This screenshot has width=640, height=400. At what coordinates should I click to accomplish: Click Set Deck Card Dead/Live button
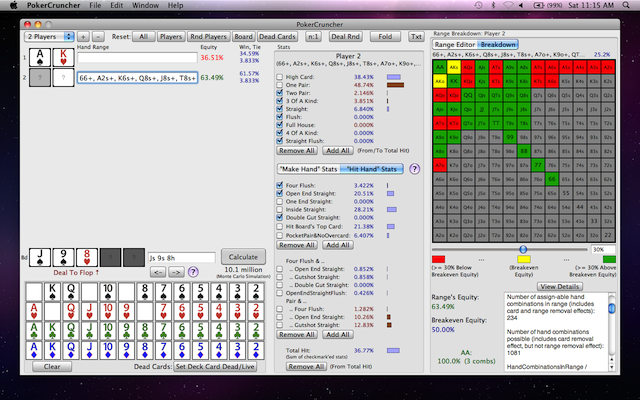pos(216,366)
